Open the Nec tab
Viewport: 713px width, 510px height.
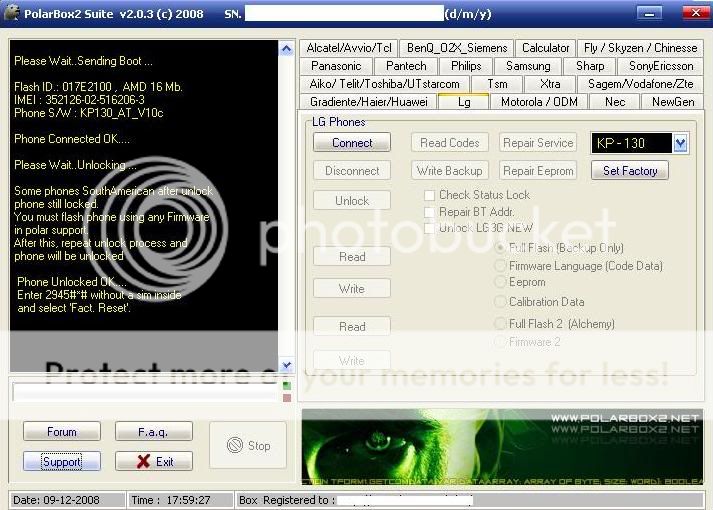[615, 102]
